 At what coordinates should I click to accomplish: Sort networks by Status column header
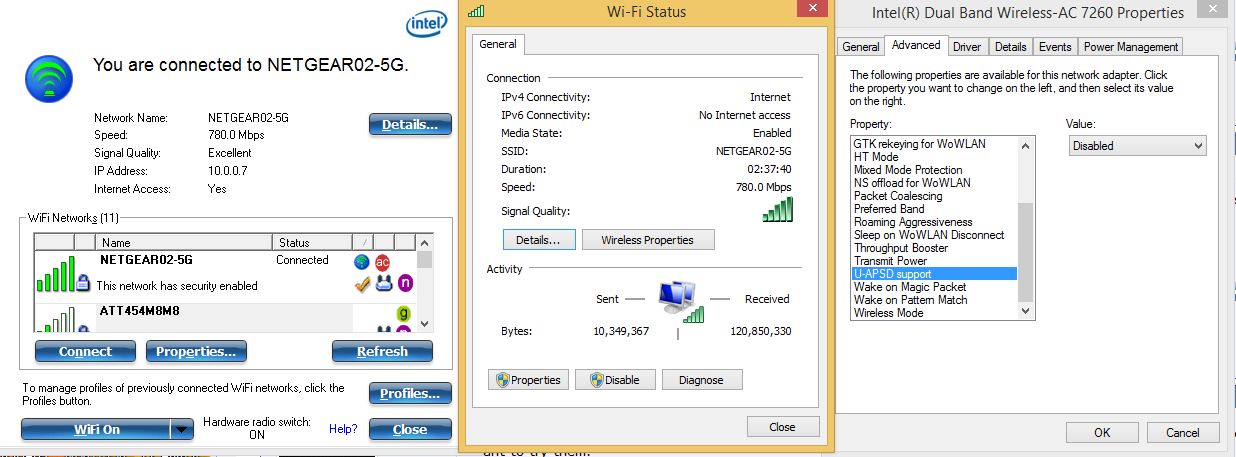click(312, 242)
